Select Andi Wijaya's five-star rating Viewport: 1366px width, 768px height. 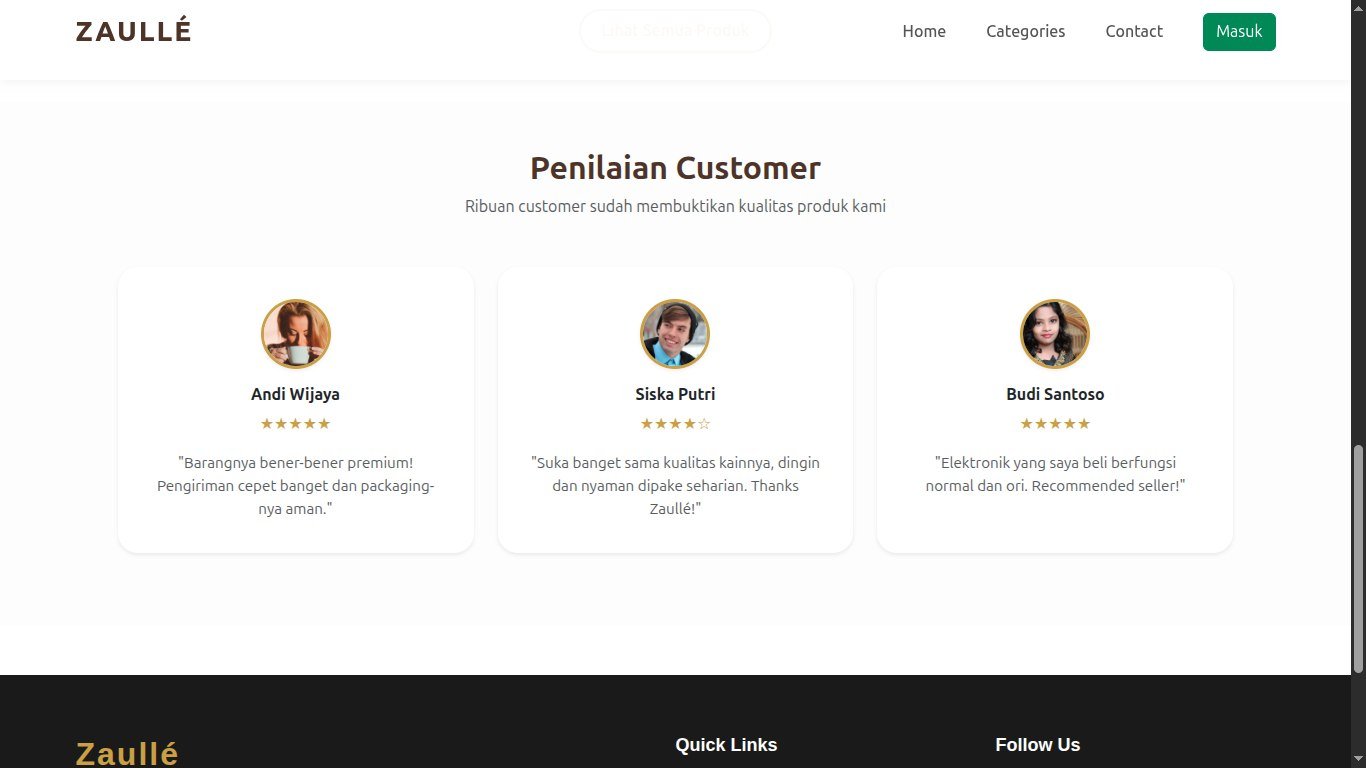point(296,424)
